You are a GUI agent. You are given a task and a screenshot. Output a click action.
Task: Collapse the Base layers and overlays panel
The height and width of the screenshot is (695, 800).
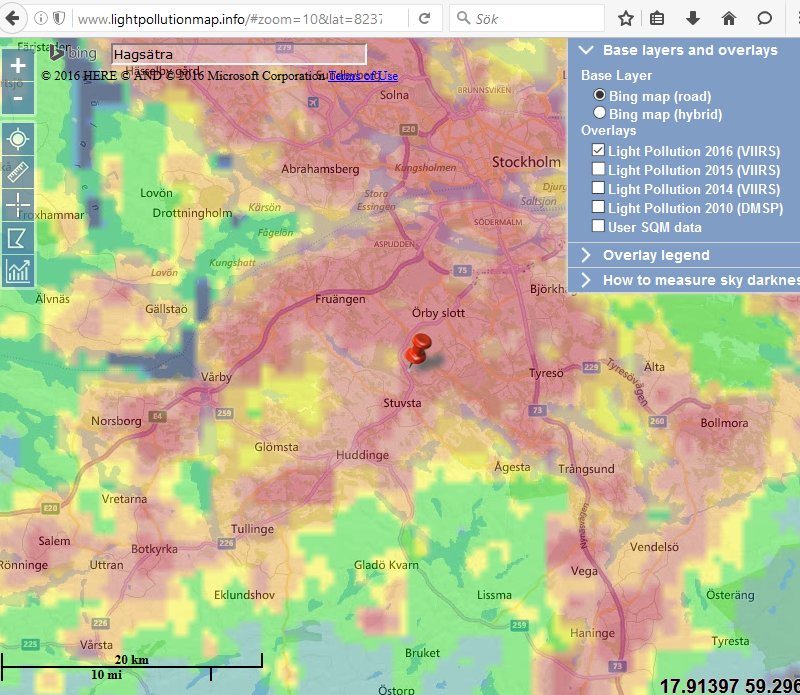(x=585, y=50)
